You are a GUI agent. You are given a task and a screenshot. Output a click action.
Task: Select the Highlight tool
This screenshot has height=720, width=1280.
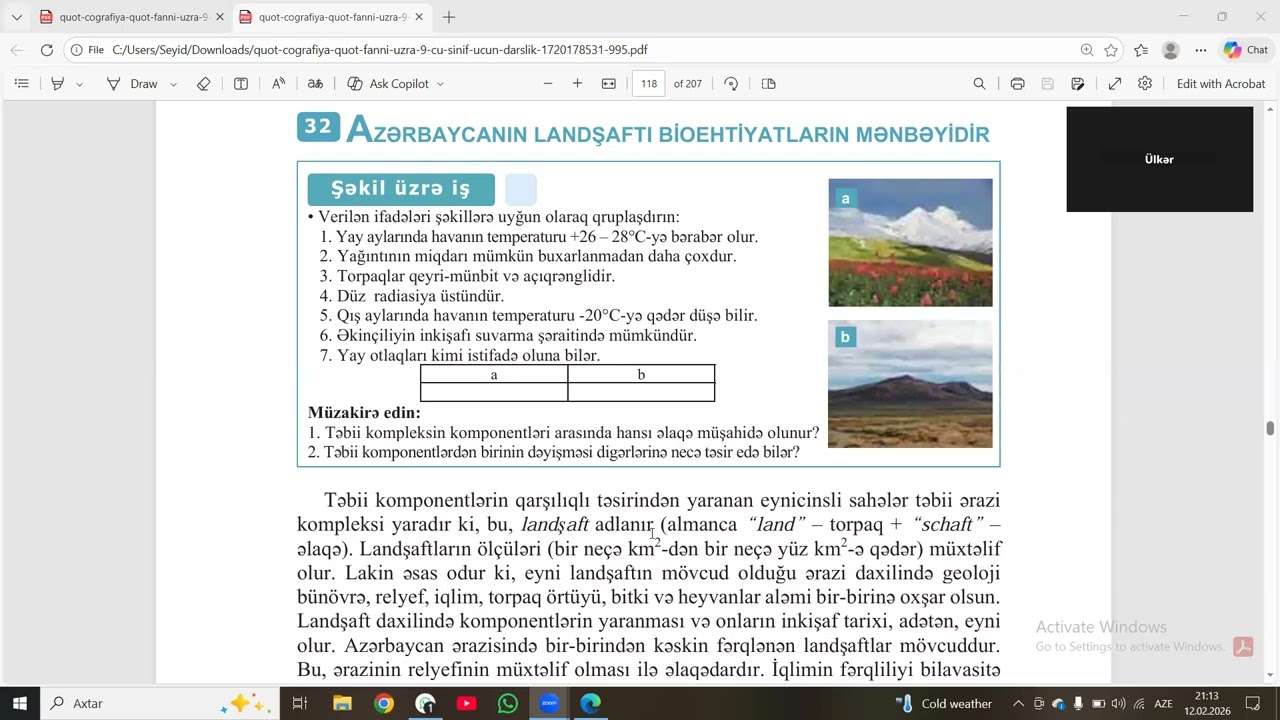point(57,84)
